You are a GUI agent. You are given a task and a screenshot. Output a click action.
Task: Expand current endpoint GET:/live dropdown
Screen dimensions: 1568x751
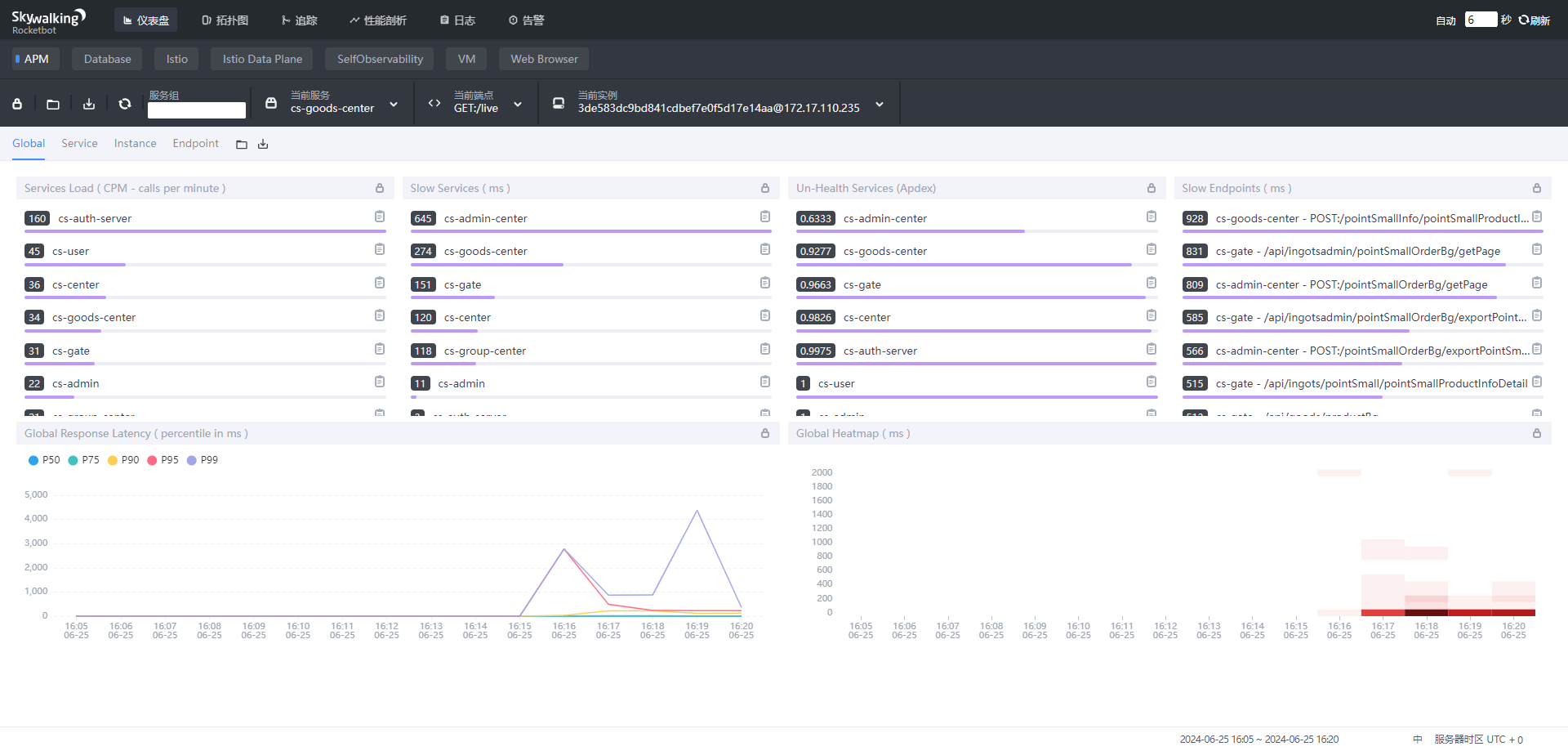click(x=518, y=105)
